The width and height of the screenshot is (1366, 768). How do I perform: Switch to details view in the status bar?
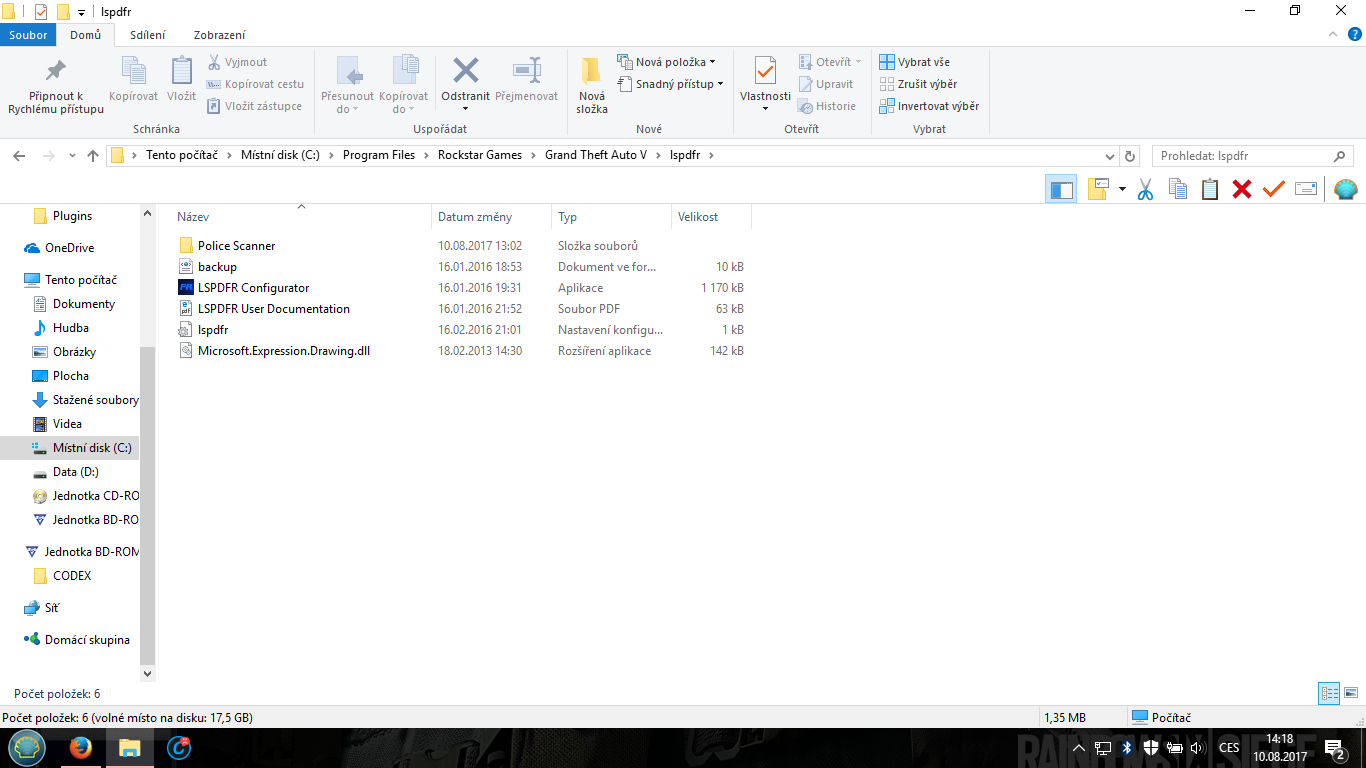(1329, 693)
